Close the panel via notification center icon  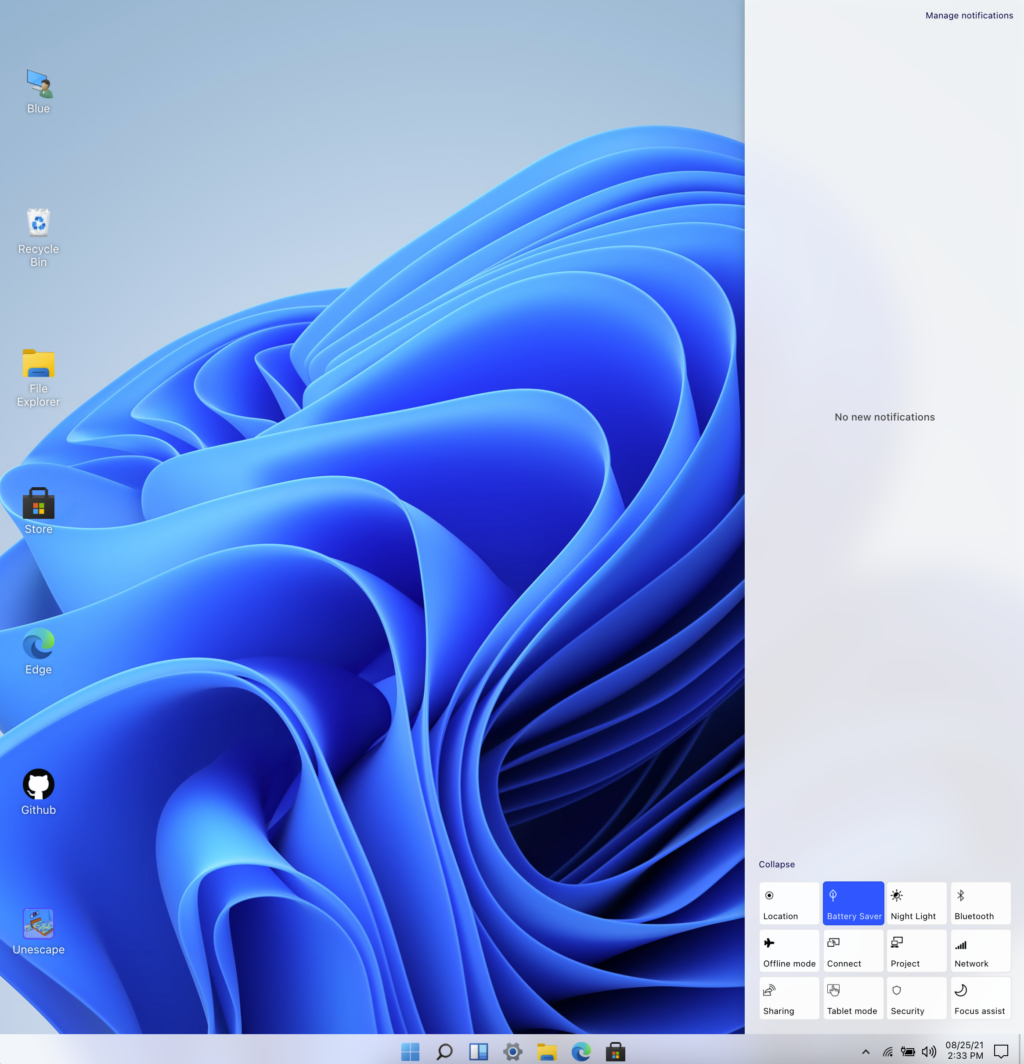pos(1001,1051)
